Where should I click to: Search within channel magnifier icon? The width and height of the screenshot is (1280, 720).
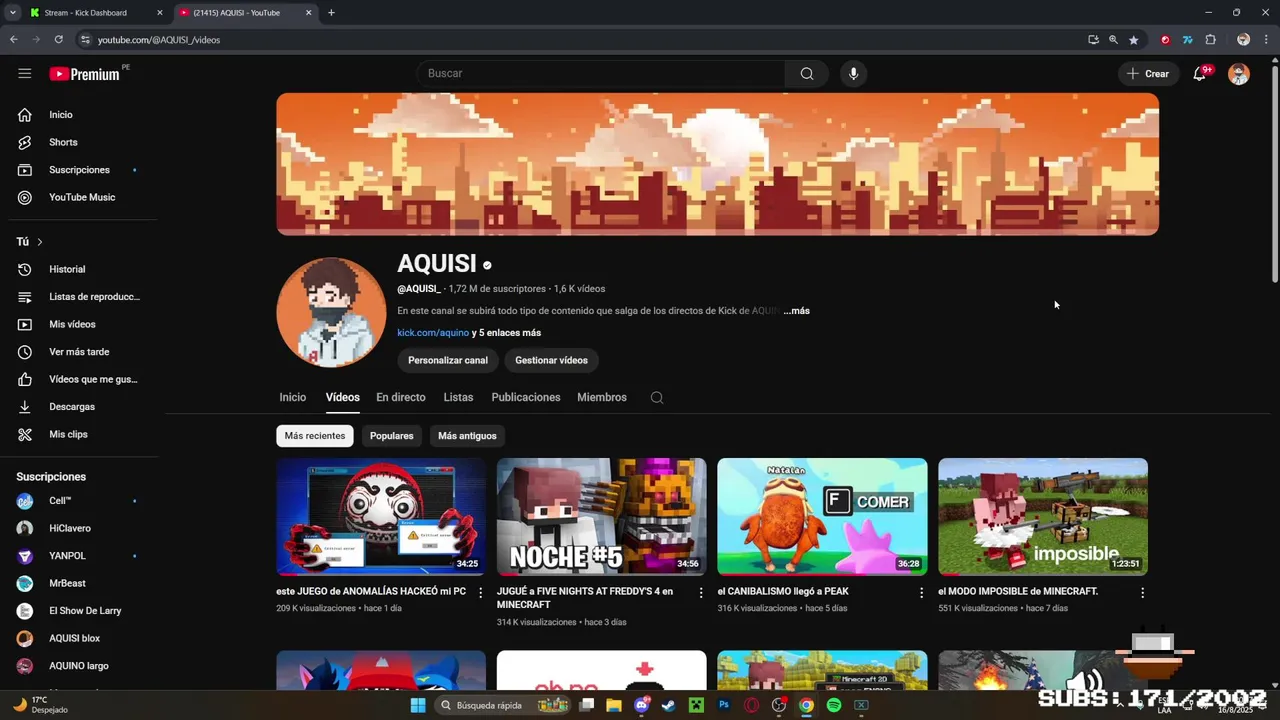(x=657, y=397)
